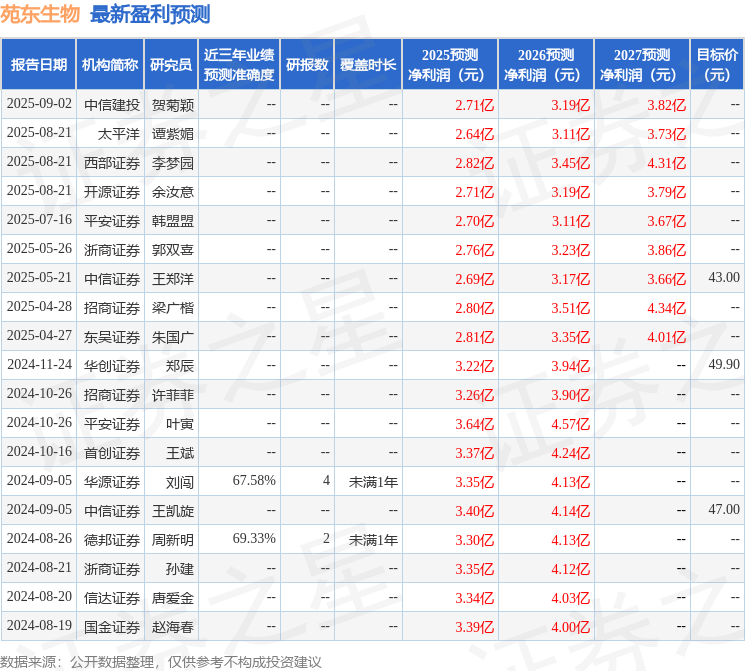Click the 2025预测净利润 header
Viewport: 745px width, 671px height.
click(450, 65)
